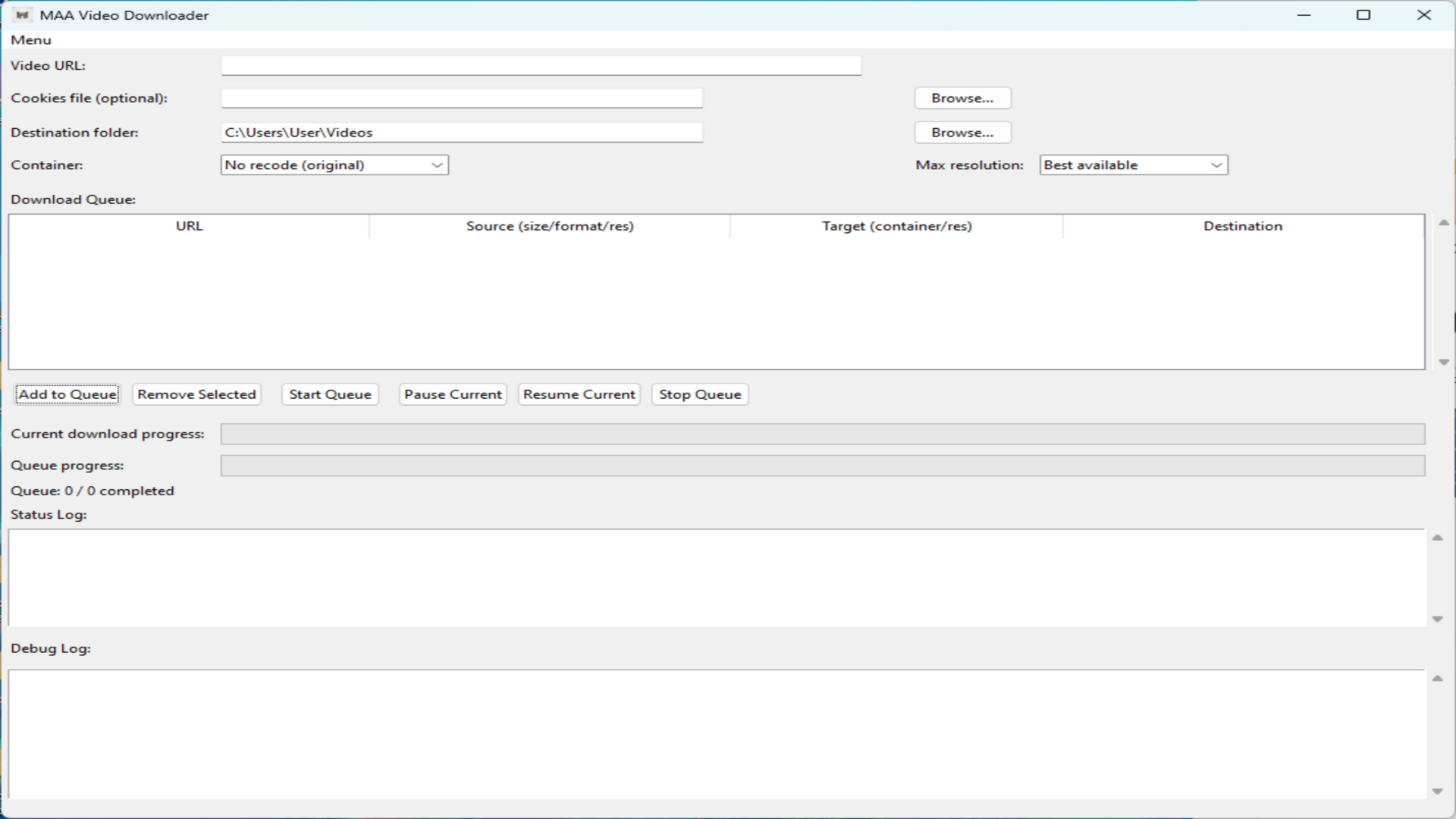Image resolution: width=1456 pixels, height=819 pixels.
Task: Select the URL column header
Action: 189,226
